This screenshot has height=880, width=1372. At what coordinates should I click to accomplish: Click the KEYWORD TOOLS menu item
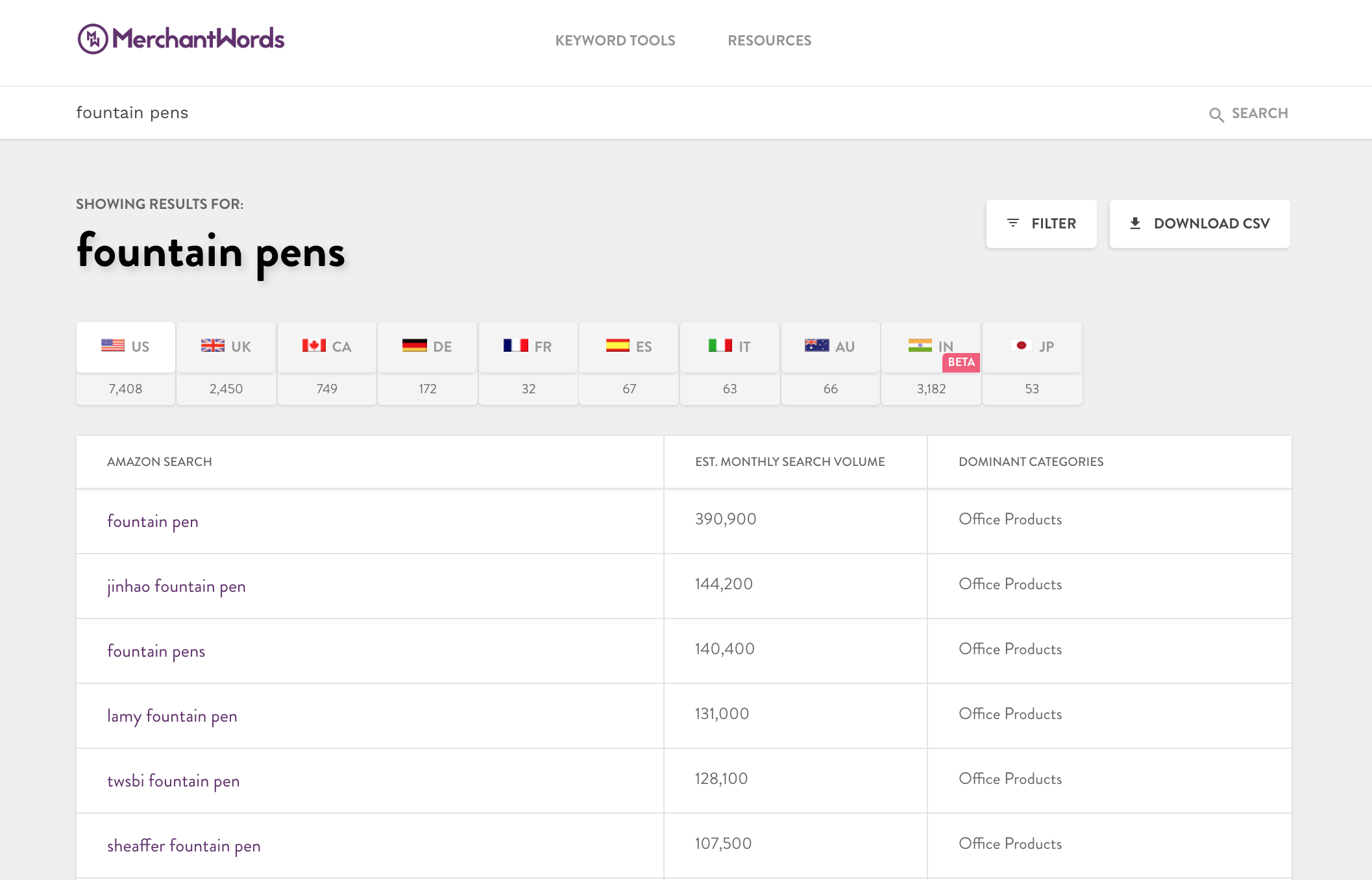click(615, 40)
